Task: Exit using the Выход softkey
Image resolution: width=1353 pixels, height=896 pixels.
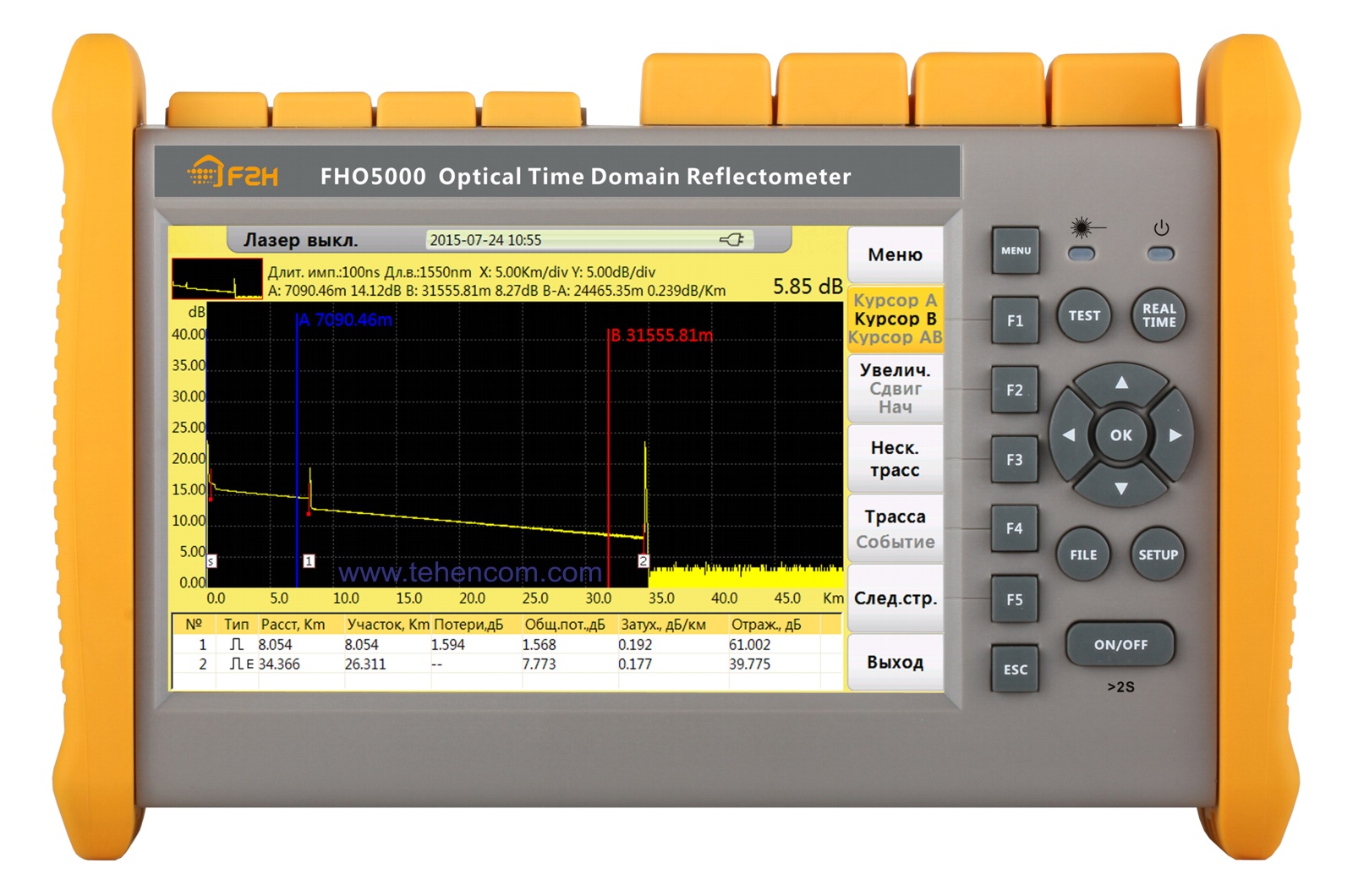Action: pyautogui.click(x=895, y=662)
